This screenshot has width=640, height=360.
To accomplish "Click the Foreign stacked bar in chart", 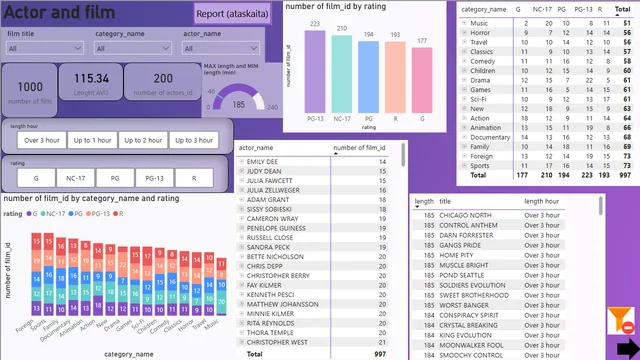I will click(x=36, y=274).
